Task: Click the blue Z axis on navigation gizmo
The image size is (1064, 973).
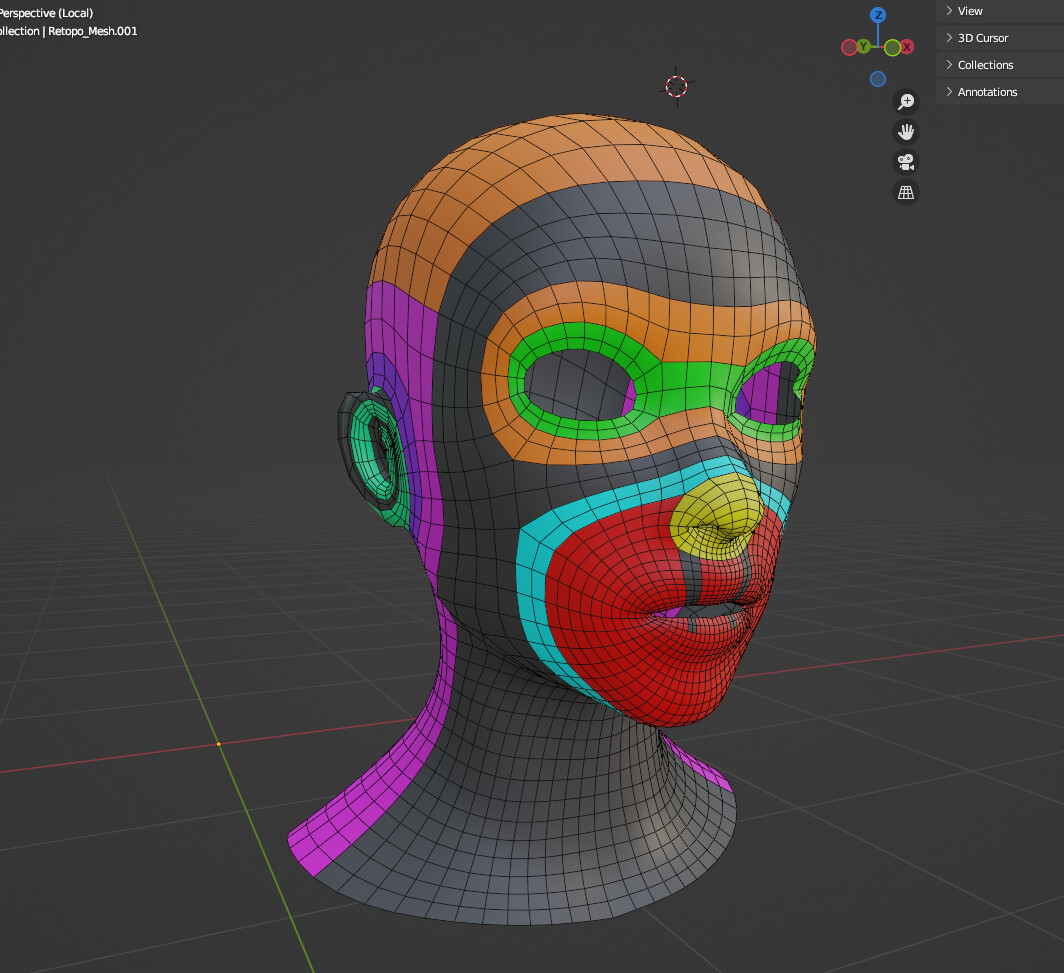Action: pyautogui.click(x=878, y=14)
